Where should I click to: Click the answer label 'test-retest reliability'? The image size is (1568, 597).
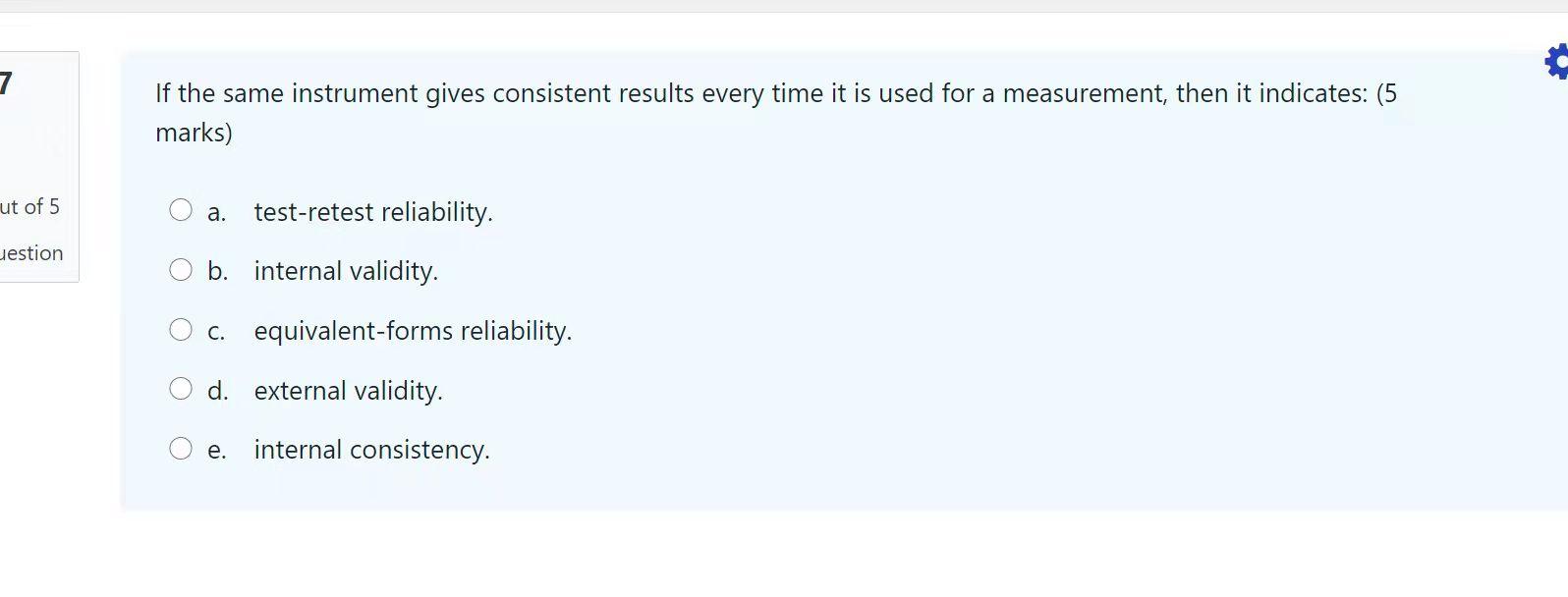click(373, 212)
